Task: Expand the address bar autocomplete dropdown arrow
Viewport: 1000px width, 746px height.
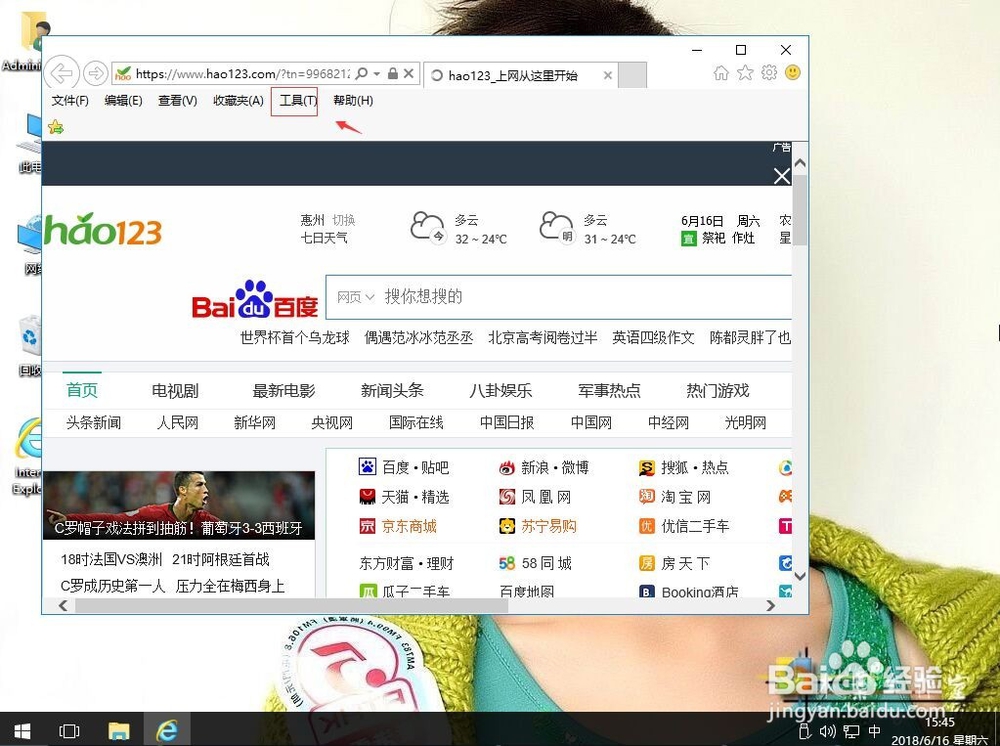Action: (x=377, y=73)
